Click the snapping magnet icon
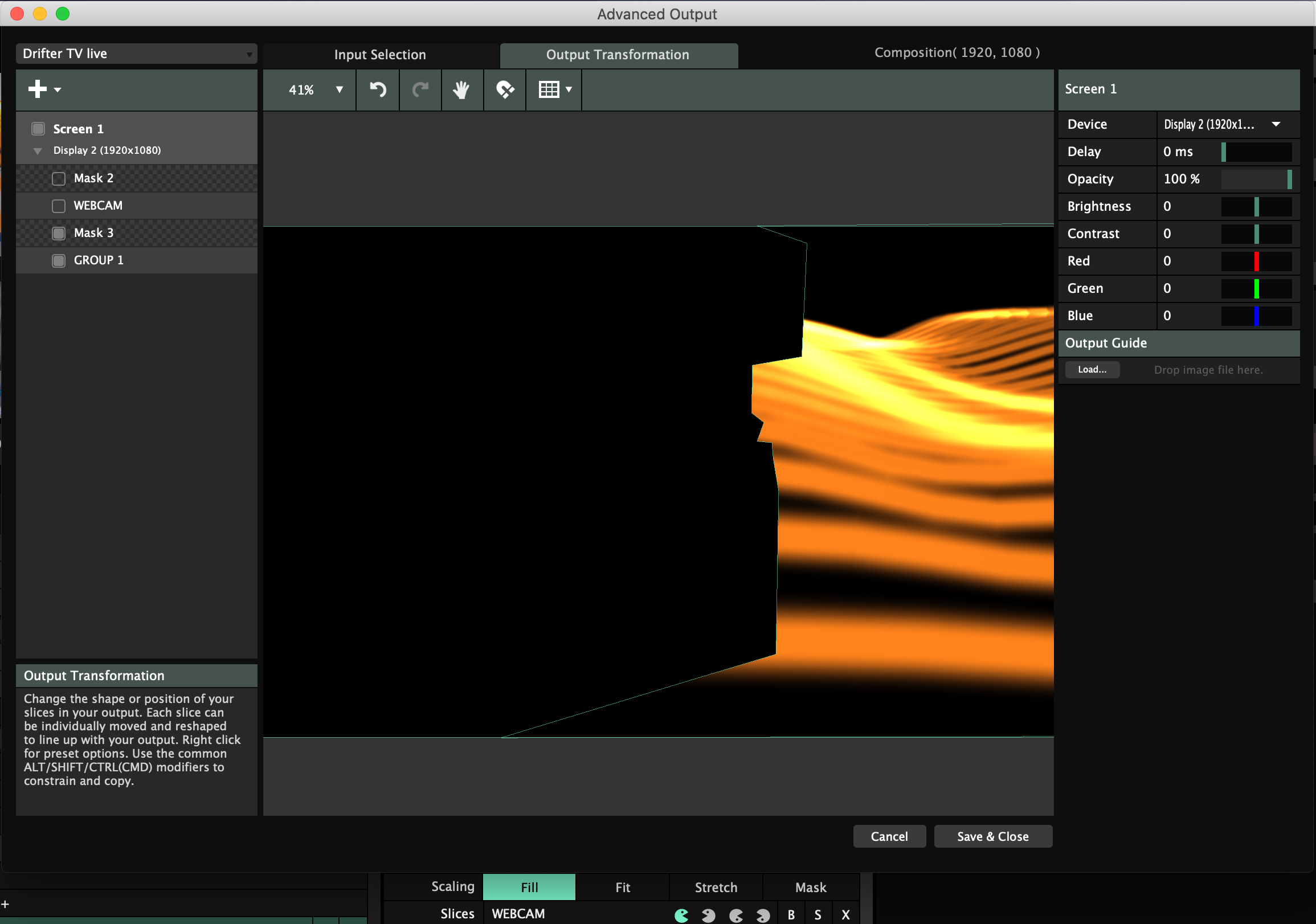This screenshot has width=1316, height=924. coord(505,89)
